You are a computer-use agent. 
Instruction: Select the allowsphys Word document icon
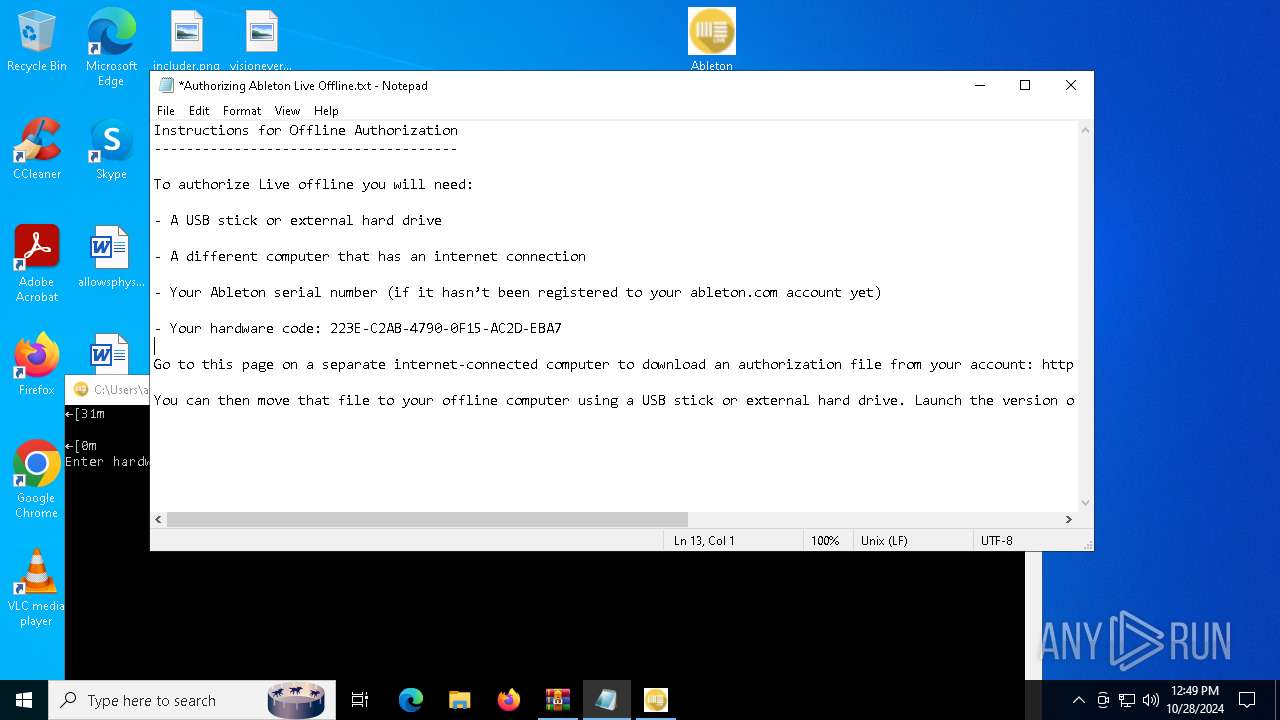click(x=111, y=256)
